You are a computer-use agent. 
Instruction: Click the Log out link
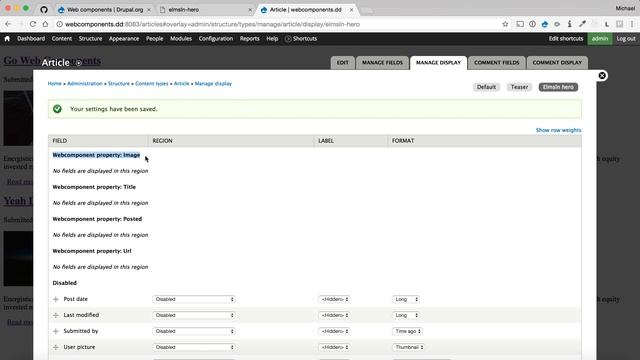click(626, 39)
